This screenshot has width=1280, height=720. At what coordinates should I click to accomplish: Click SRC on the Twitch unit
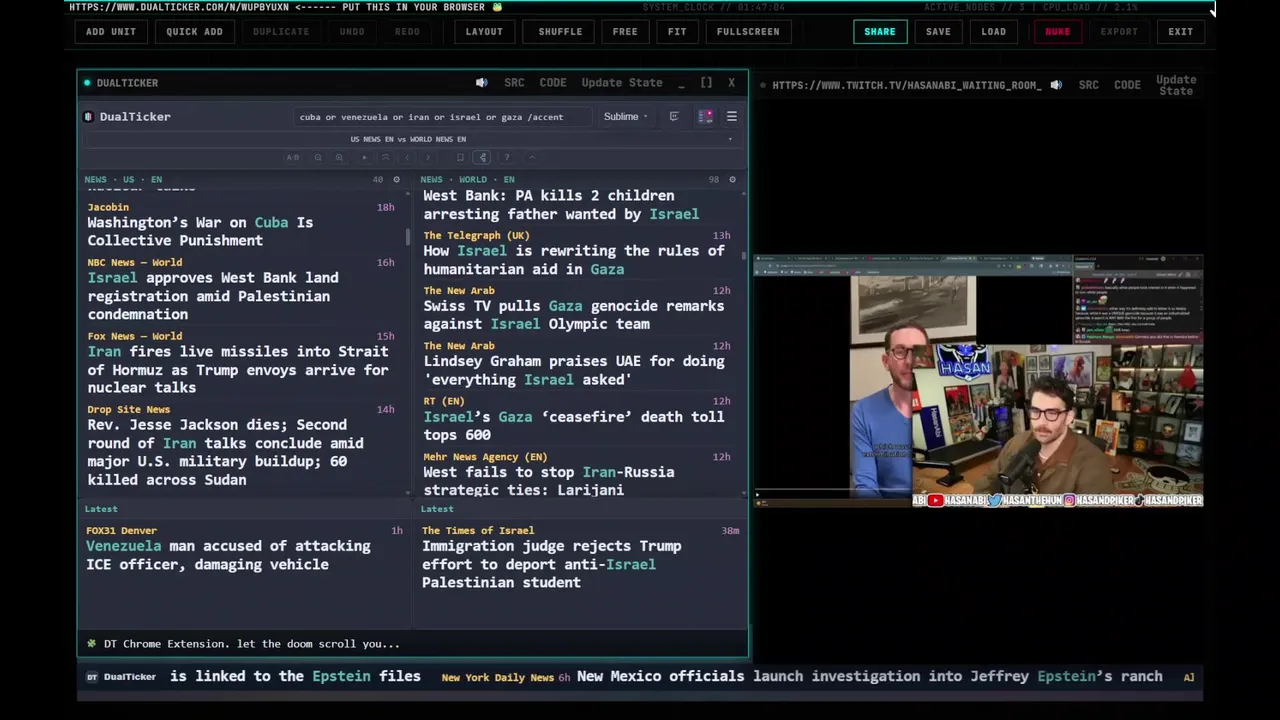[1089, 85]
